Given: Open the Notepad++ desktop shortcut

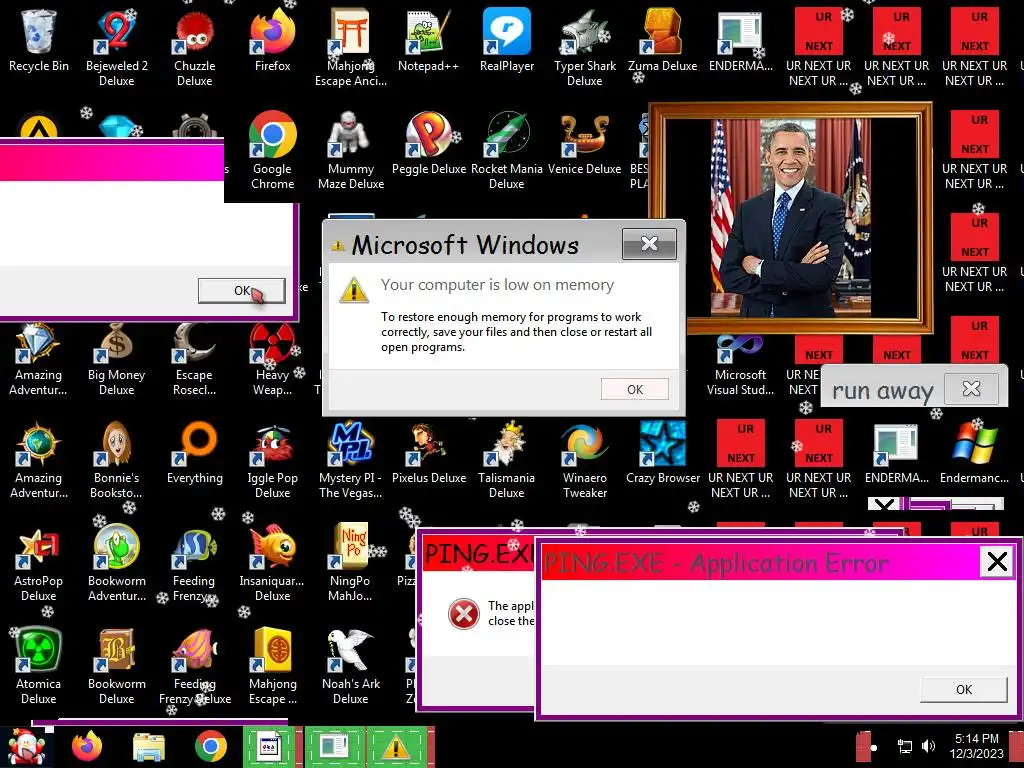Looking at the screenshot, I should (x=428, y=40).
